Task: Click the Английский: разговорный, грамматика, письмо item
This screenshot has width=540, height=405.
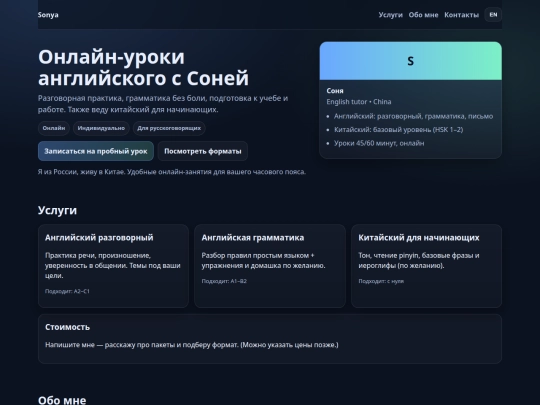Action: click(413, 116)
